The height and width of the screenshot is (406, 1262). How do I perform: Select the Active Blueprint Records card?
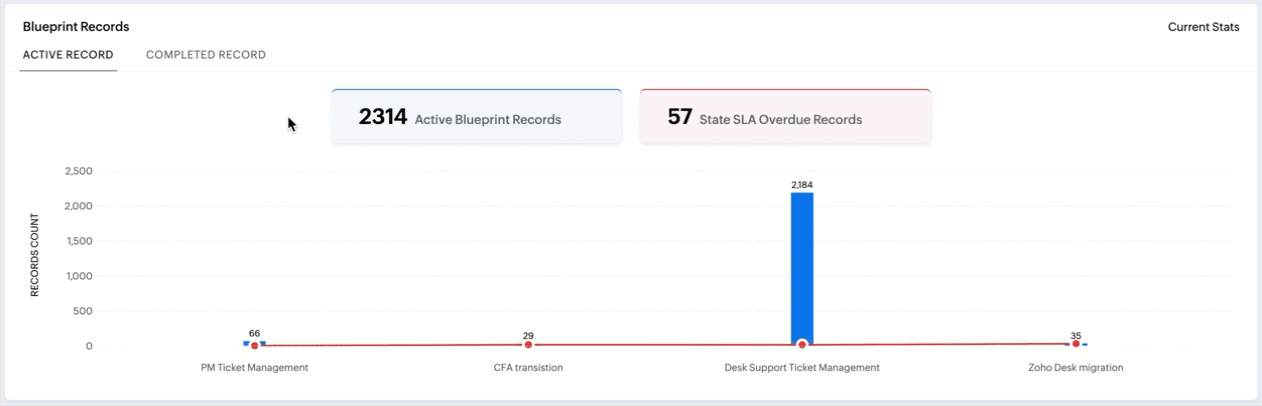coord(476,117)
